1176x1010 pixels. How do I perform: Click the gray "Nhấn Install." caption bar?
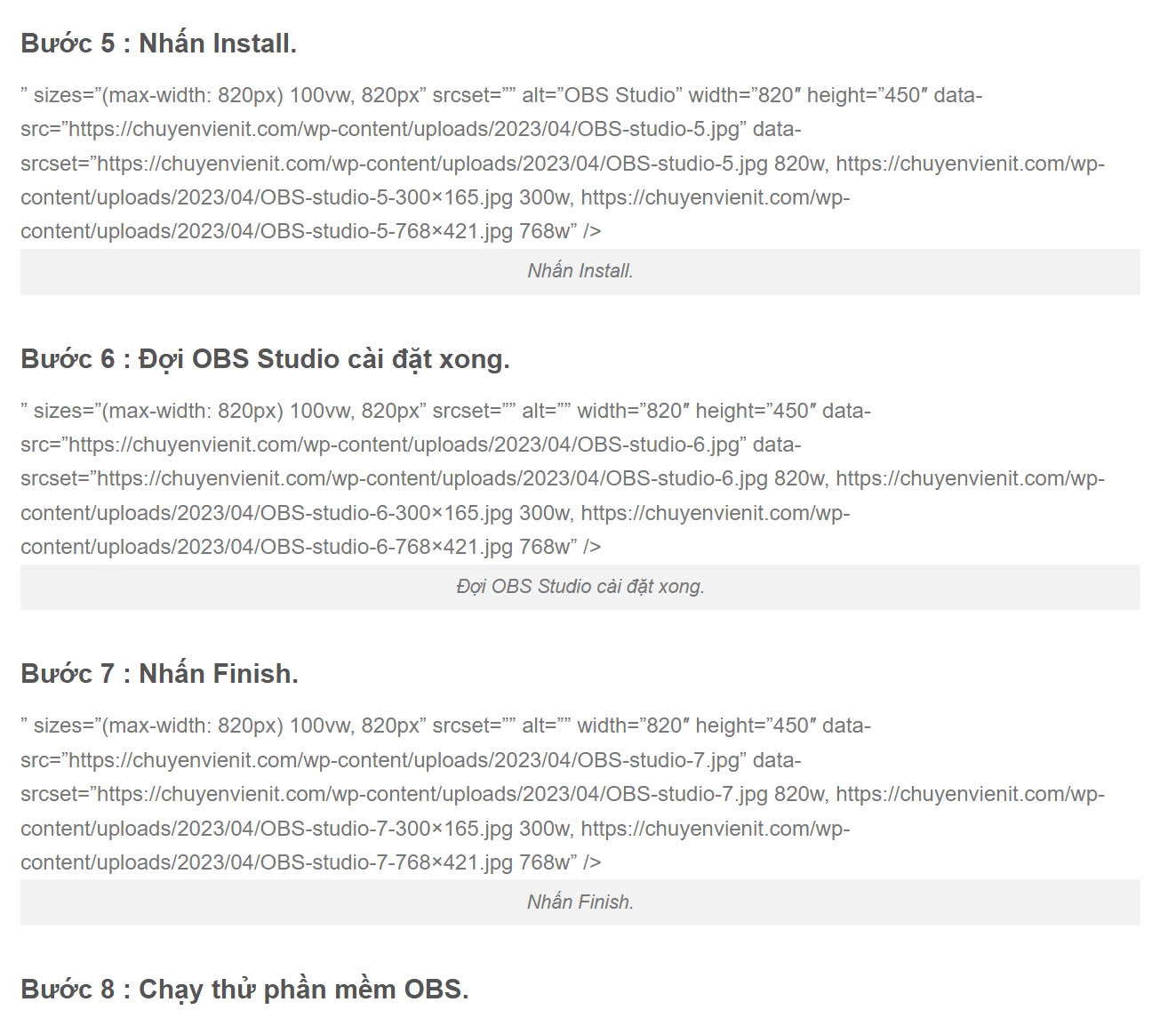click(x=580, y=271)
